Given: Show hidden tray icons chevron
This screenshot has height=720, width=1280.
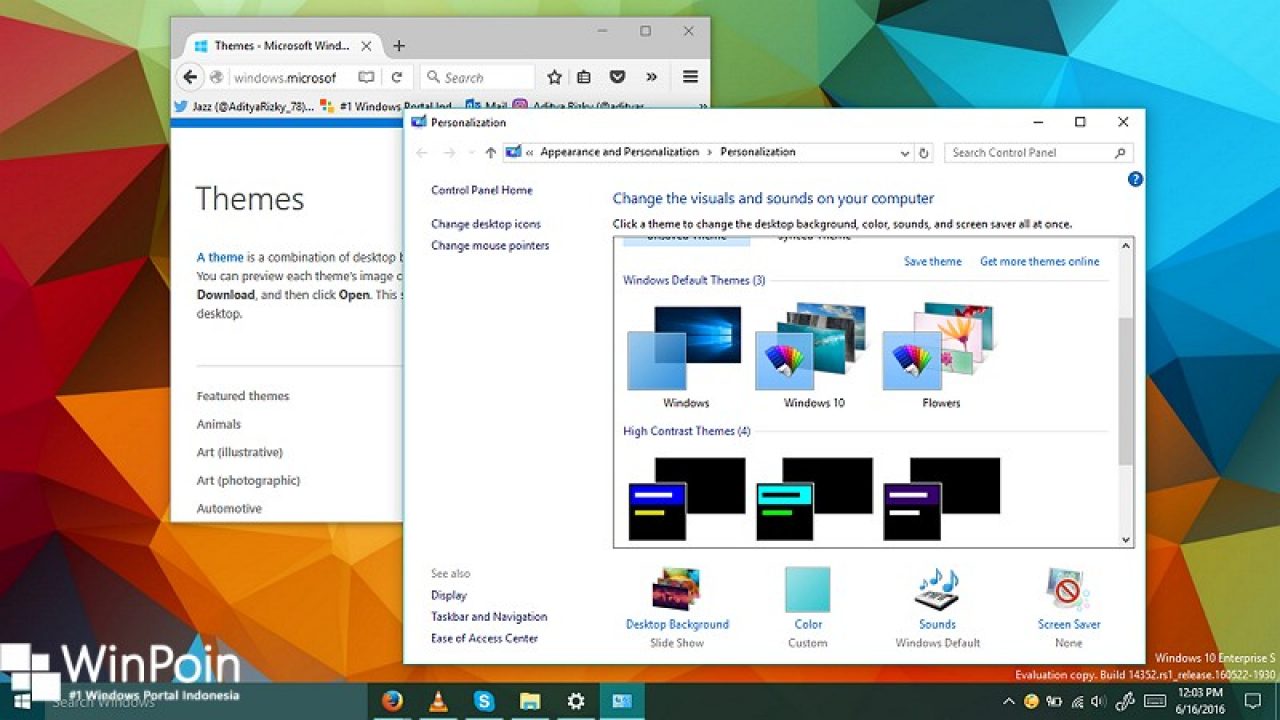Looking at the screenshot, I should 1008,701.
